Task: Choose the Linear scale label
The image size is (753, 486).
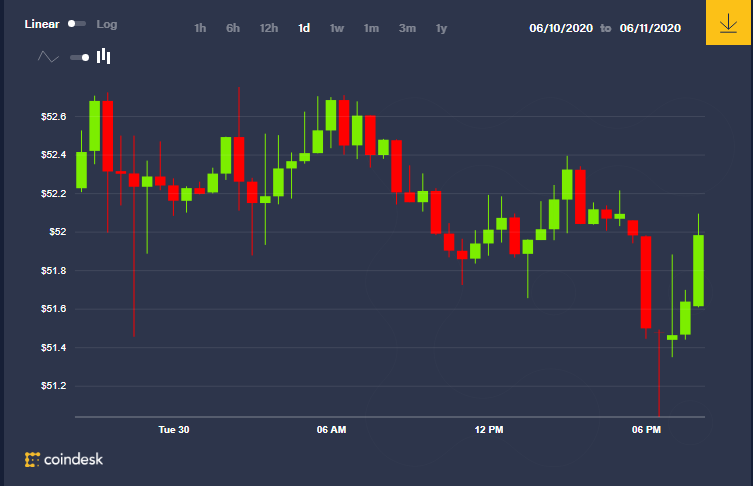Action: 42,24
